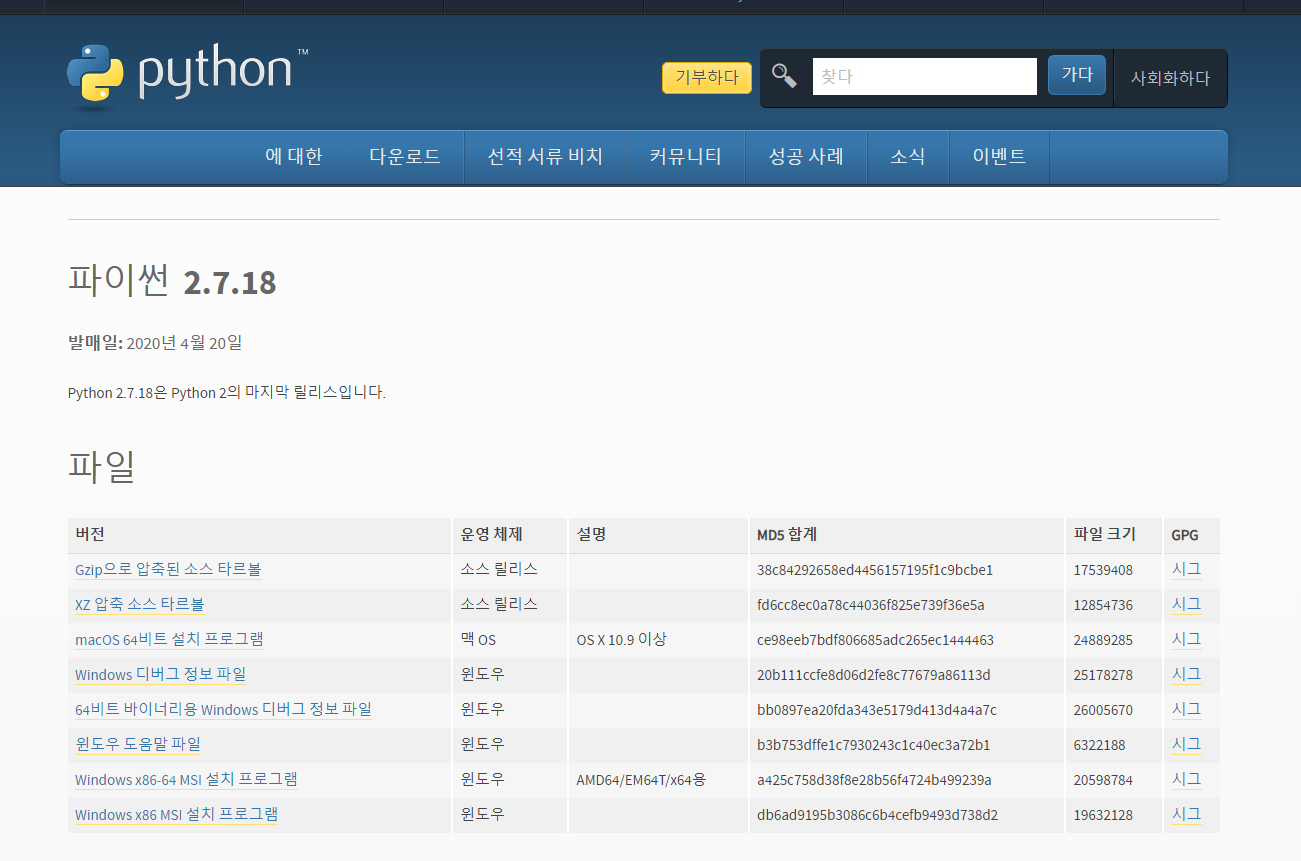Click the 기부하다 donate button
The height and width of the screenshot is (861, 1301).
click(x=707, y=77)
